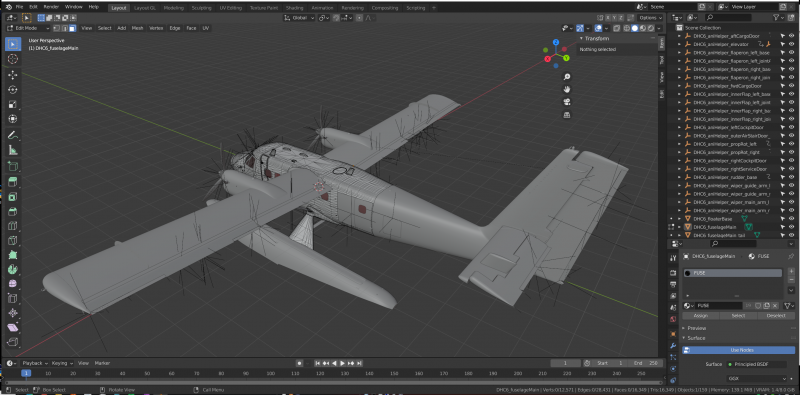Viewport: 800px width, 395px height.
Task: Hide DHC6_fuselageMain with eye icon
Action: pos(791,227)
